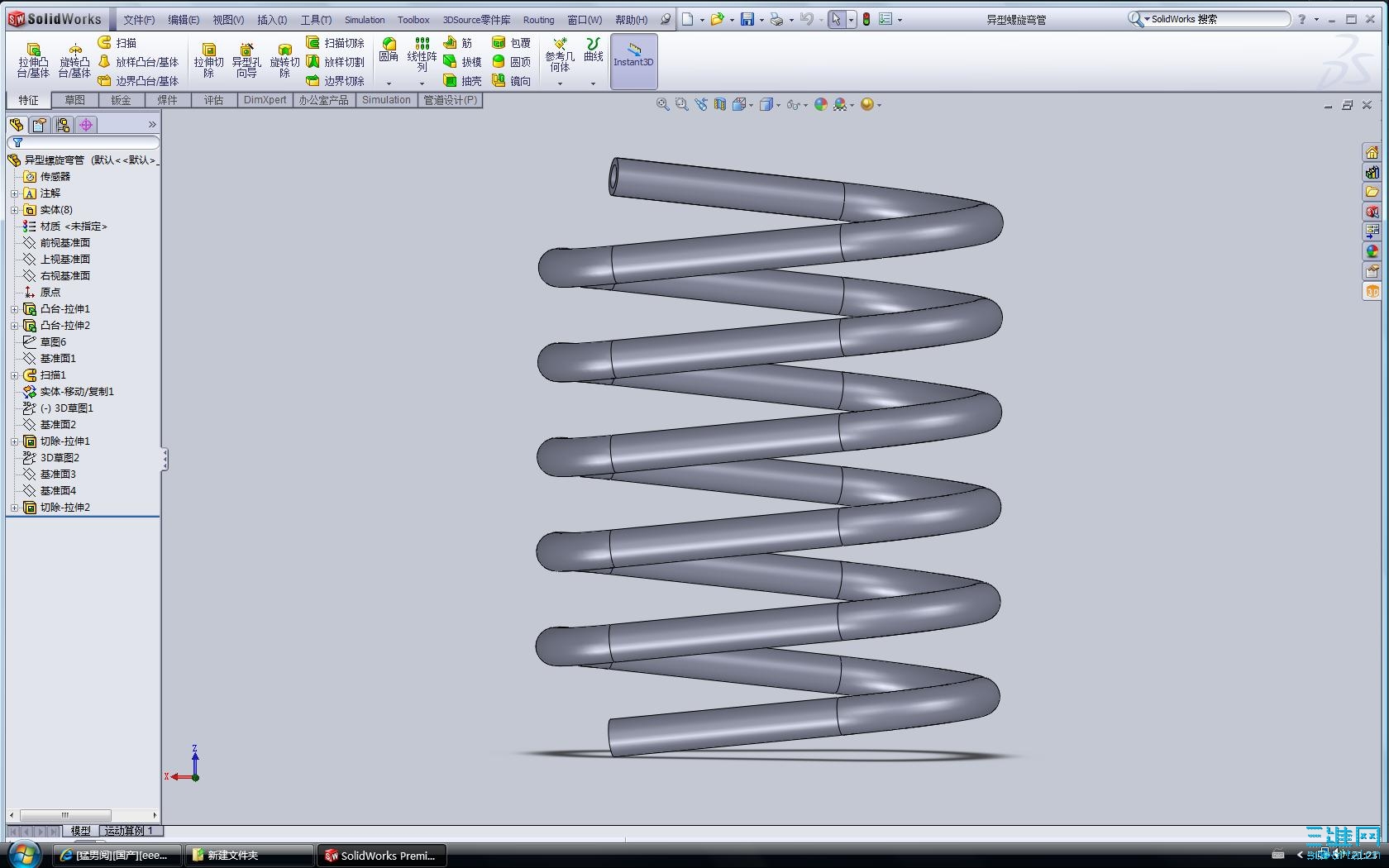Click the feature tree filter field
The image size is (1389, 868).
pyautogui.click(x=84, y=142)
